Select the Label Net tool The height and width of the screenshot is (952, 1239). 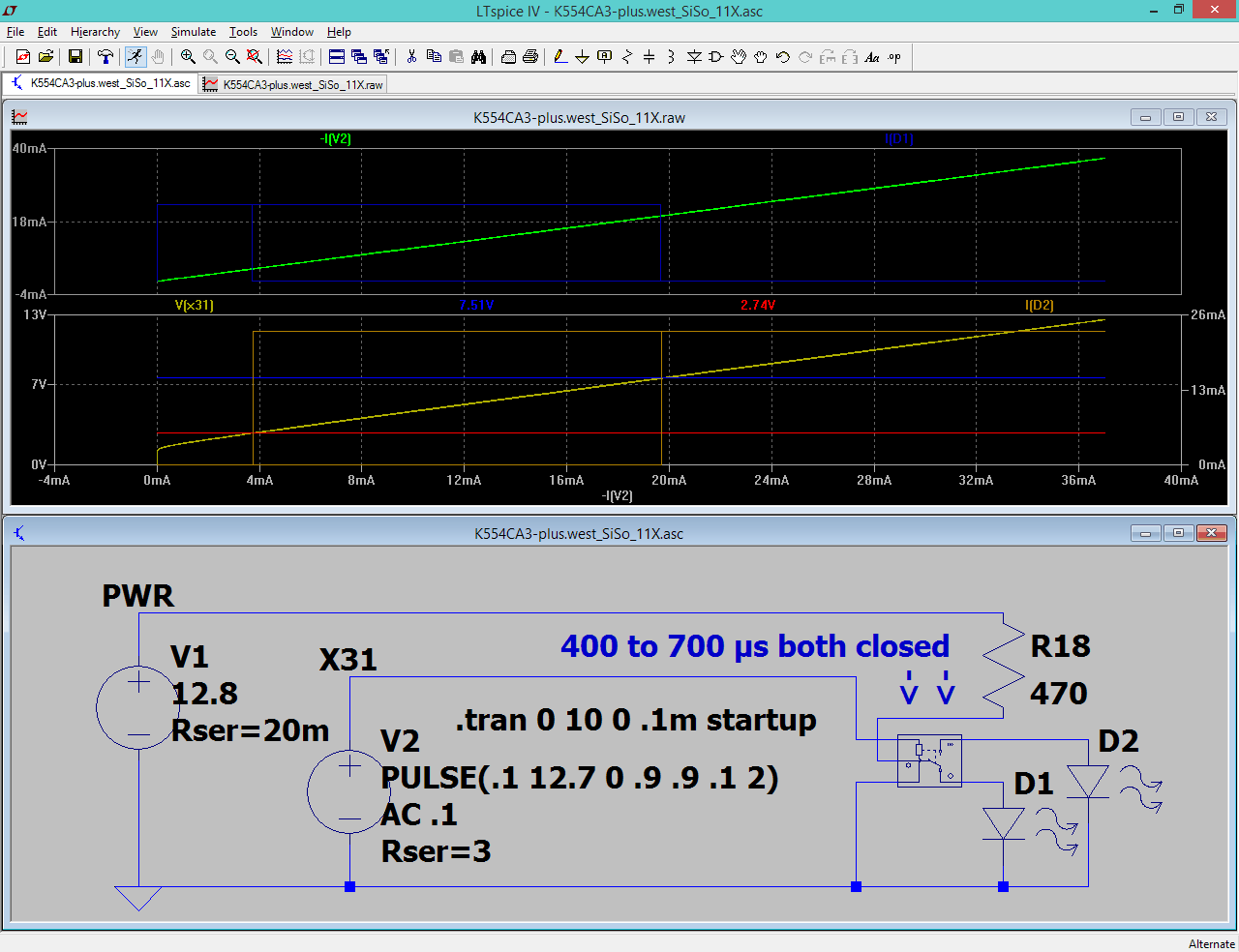[x=605, y=57]
